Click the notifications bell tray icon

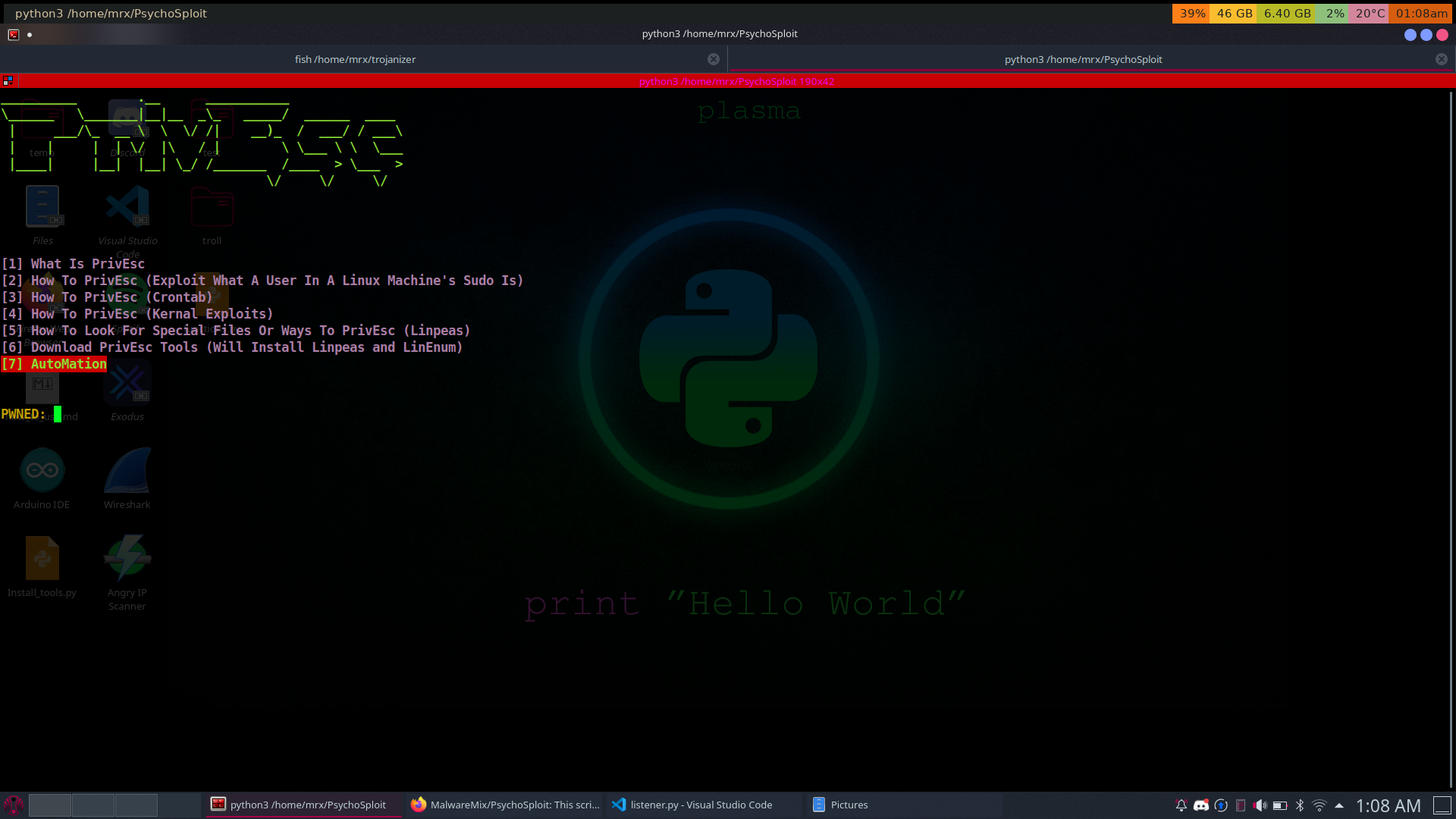click(1181, 805)
